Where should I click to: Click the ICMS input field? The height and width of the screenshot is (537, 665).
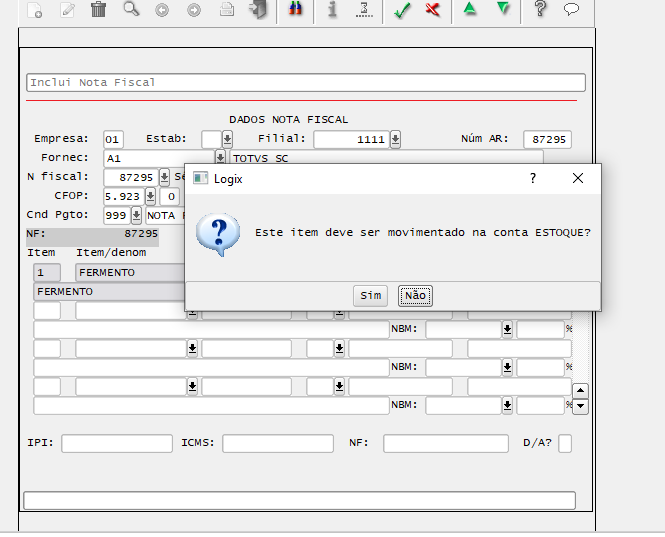(x=278, y=443)
